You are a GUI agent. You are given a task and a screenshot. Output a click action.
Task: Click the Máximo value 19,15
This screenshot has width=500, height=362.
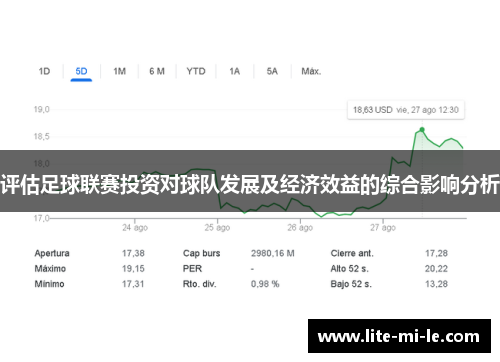pos(133,269)
